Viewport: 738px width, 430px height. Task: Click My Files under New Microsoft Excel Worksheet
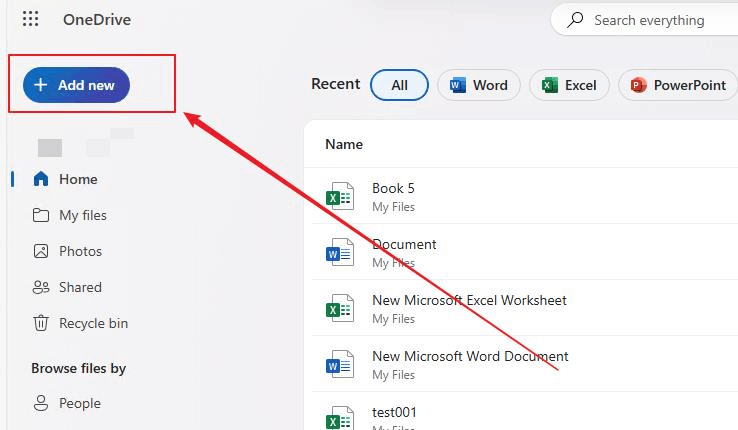[393, 319]
